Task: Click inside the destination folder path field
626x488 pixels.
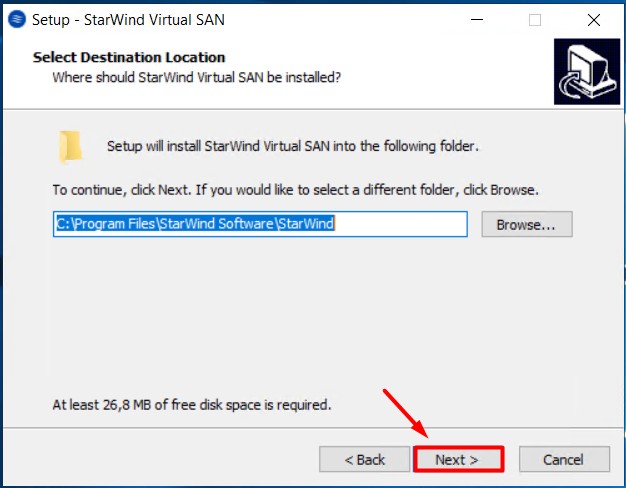Action: coord(260,224)
